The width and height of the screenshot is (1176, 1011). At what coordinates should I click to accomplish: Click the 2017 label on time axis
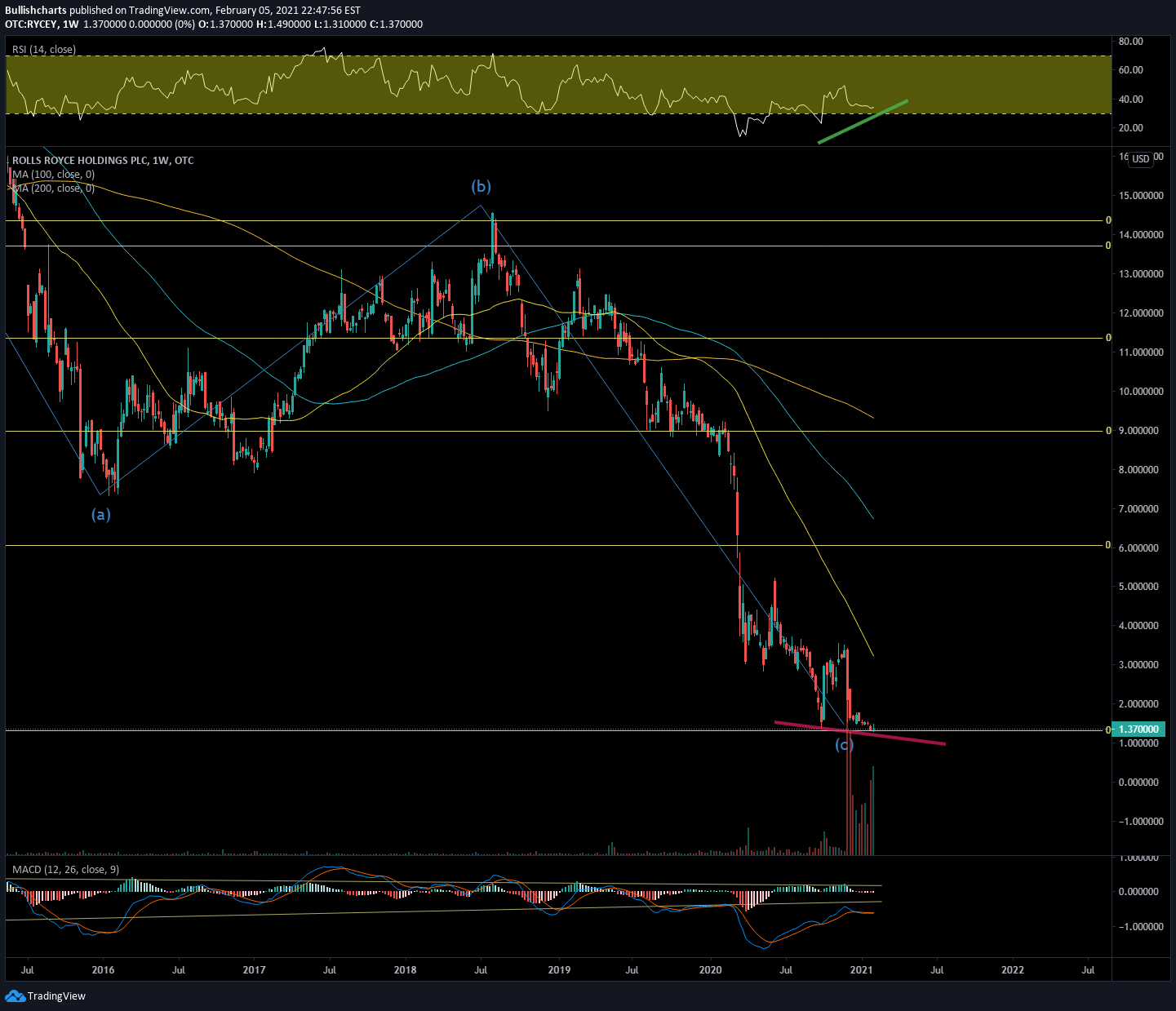pyautogui.click(x=255, y=970)
